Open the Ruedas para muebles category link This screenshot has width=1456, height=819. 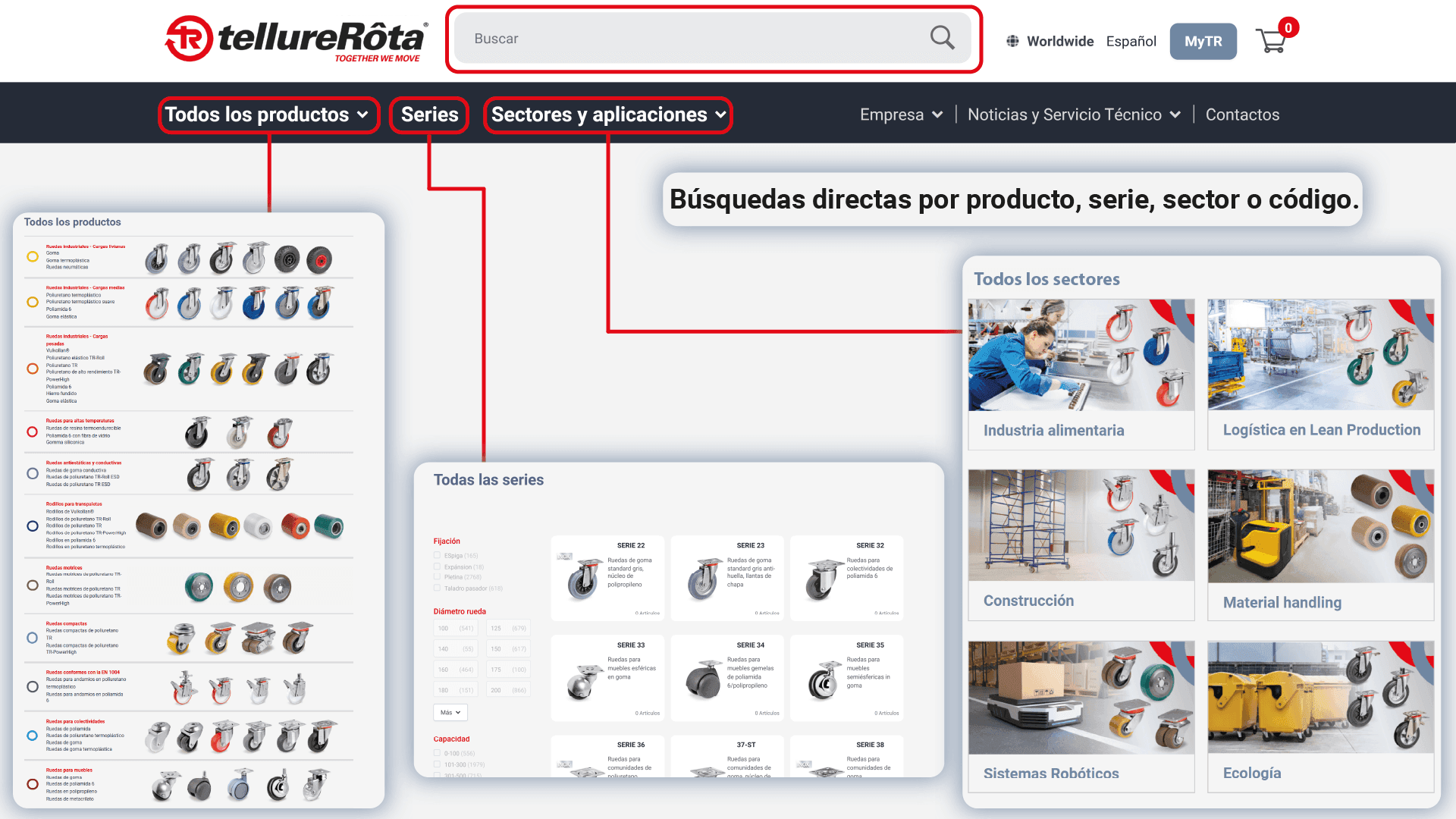(69, 770)
